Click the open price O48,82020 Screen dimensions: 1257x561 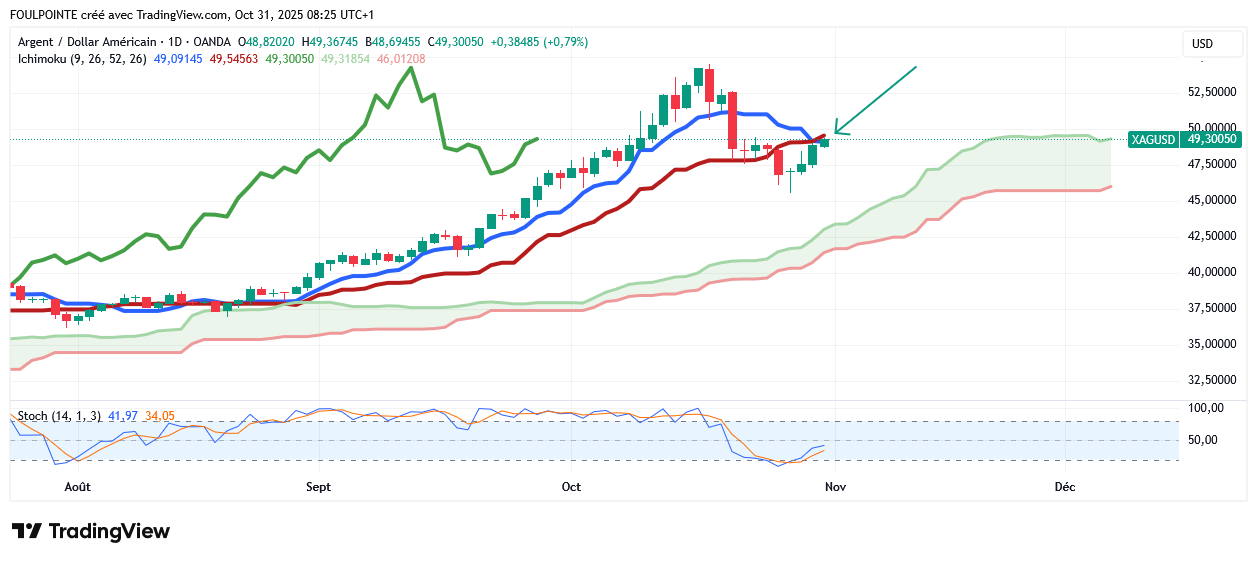[x=266, y=42]
